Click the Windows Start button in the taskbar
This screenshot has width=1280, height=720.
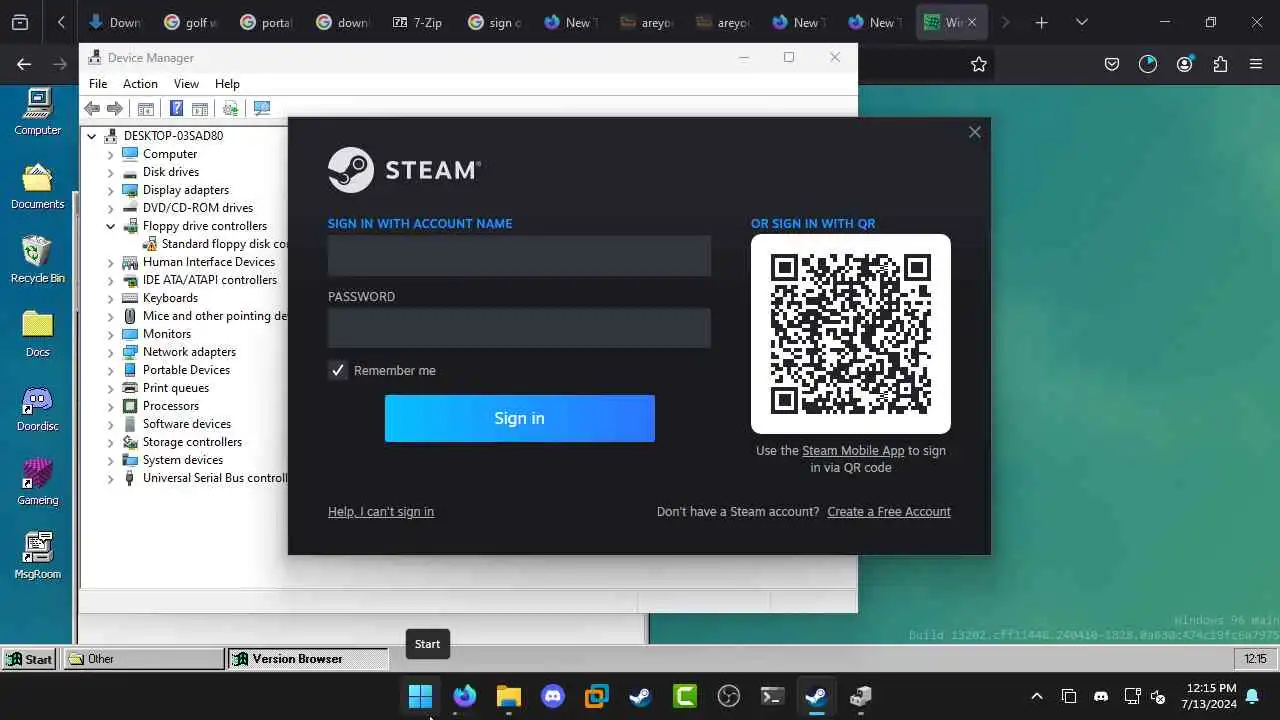[421, 696]
